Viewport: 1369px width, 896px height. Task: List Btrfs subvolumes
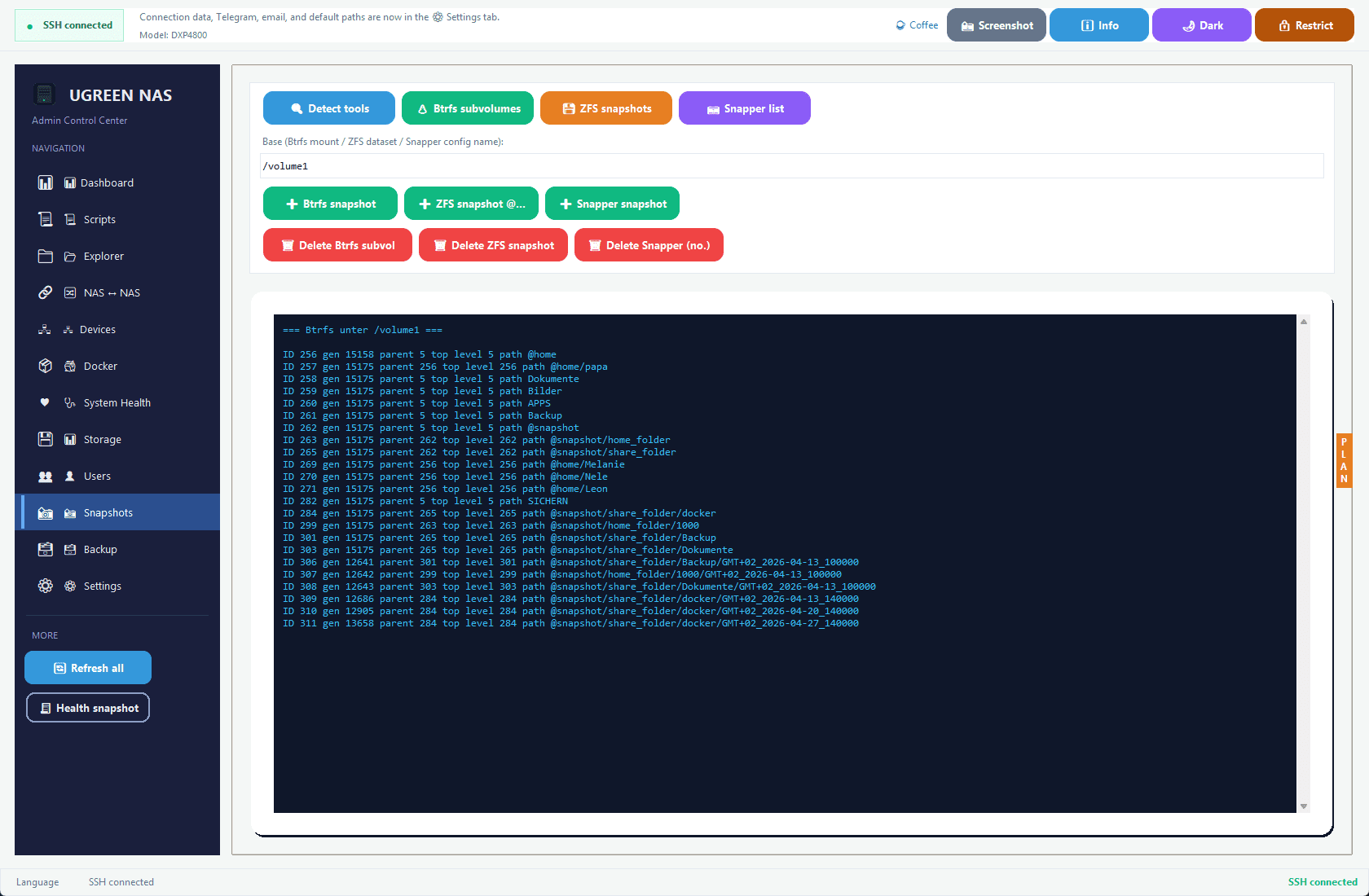click(468, 108)
